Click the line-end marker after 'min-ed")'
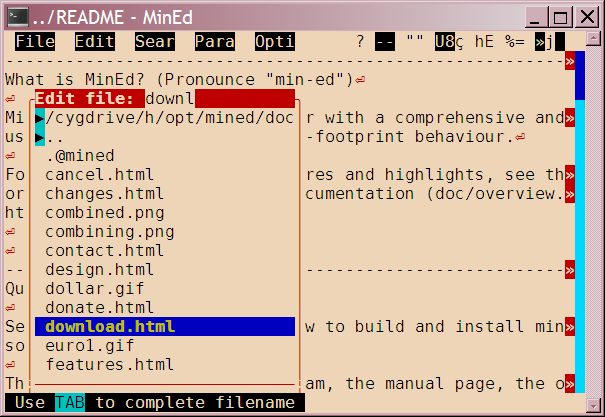Screen dimensions: 605x417 (x=360, y=80)
